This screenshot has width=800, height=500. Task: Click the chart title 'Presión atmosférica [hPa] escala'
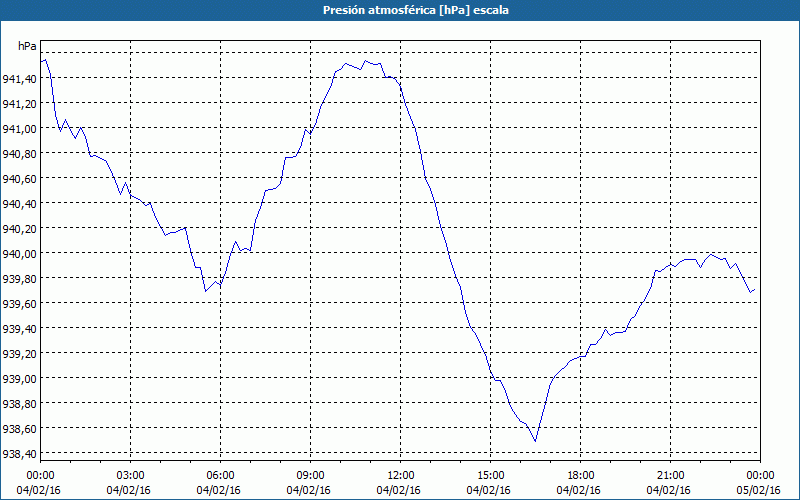(x=416, y=10)
